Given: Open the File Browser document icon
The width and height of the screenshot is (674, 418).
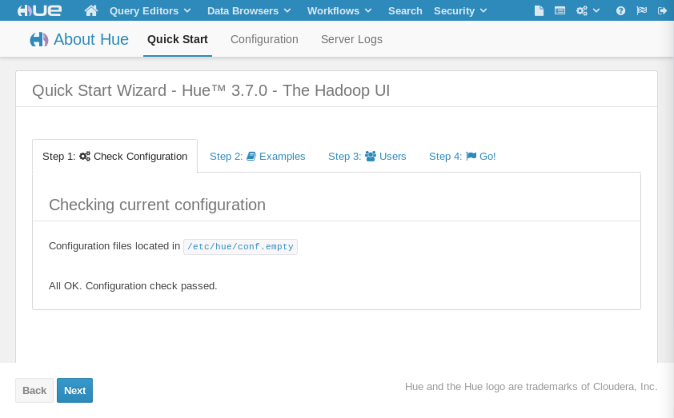Looking at the screenshot, I should click(539, 11).
